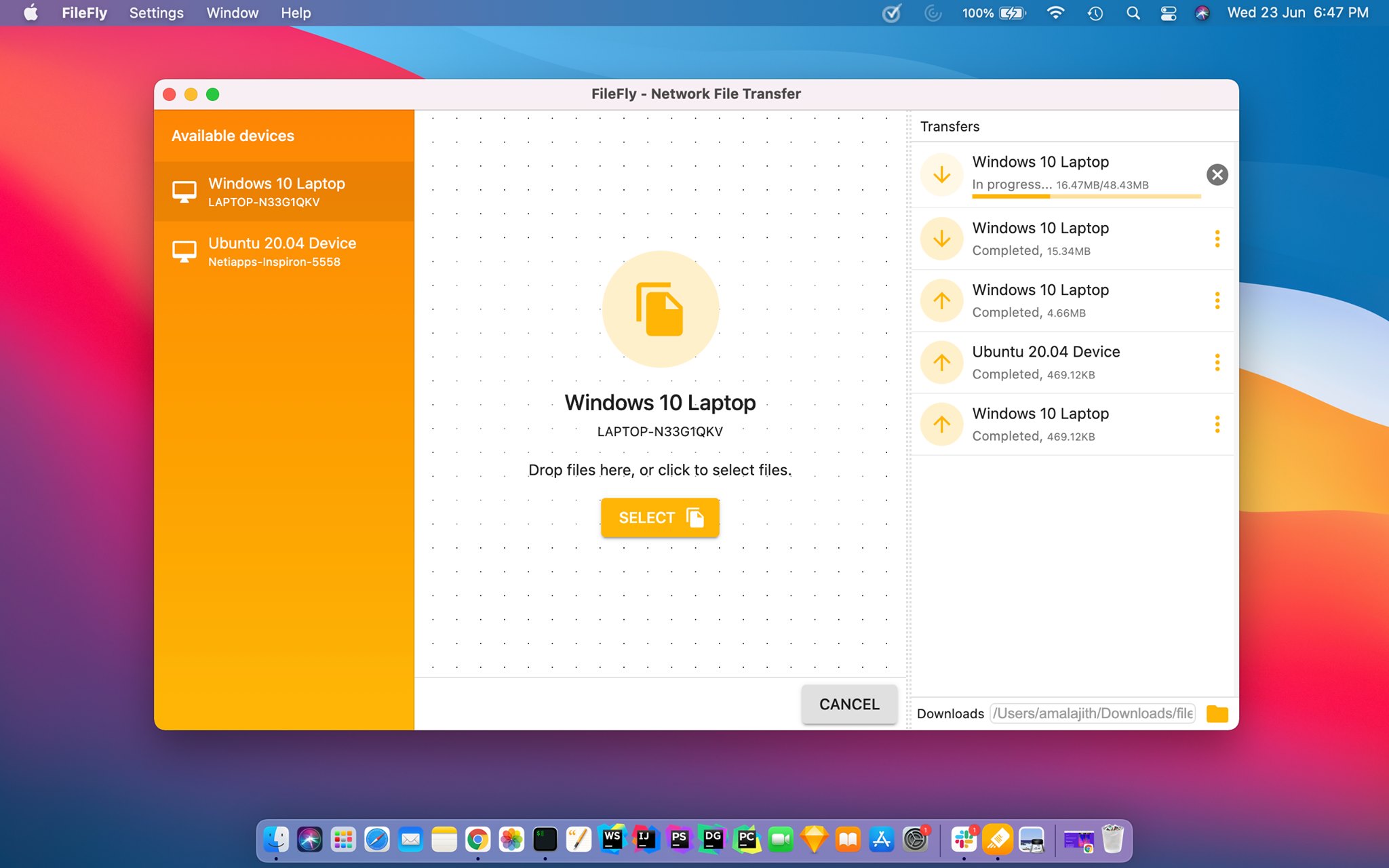
Task: Click the 'Drop files here, or click to select files.' text
Action: tap(660, 470)
